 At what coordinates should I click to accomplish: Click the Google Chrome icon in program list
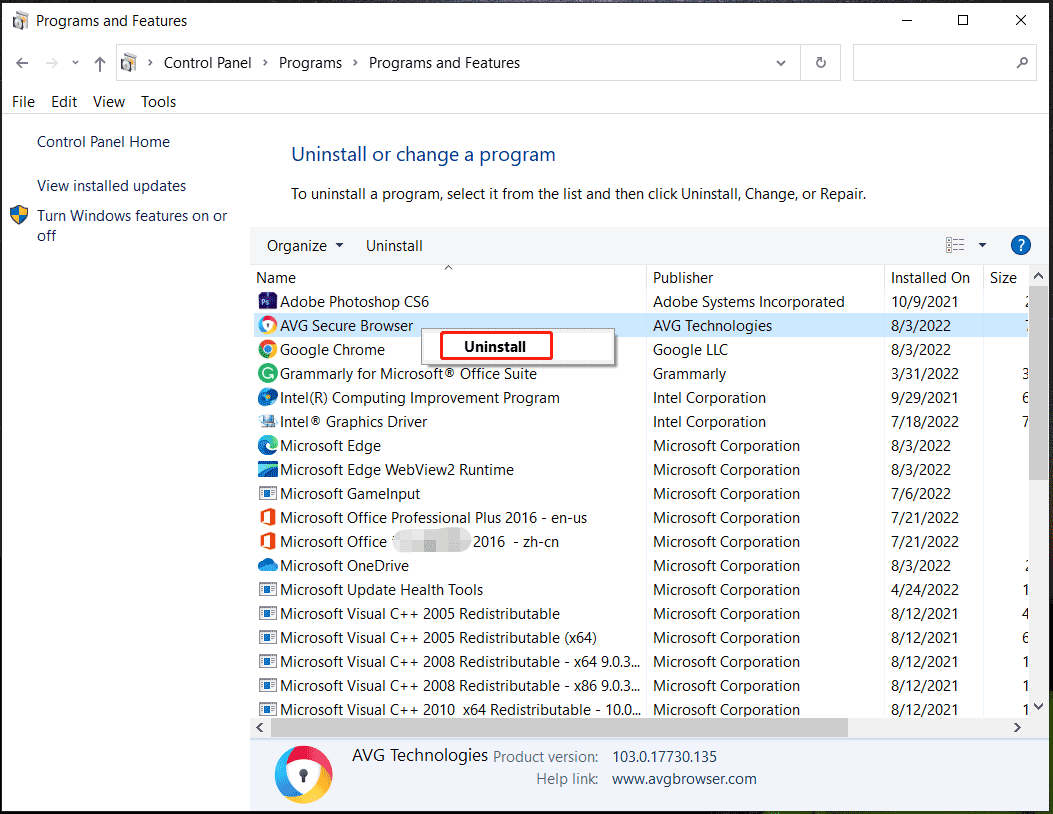pyautogui.click(x=267, y=349)
